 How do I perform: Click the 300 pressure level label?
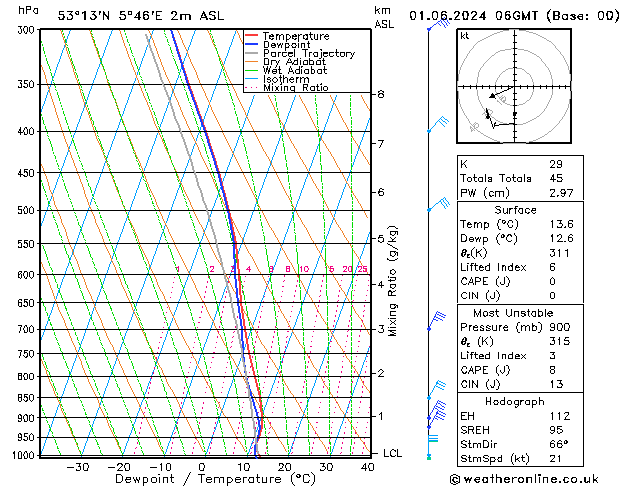point(28,30)
